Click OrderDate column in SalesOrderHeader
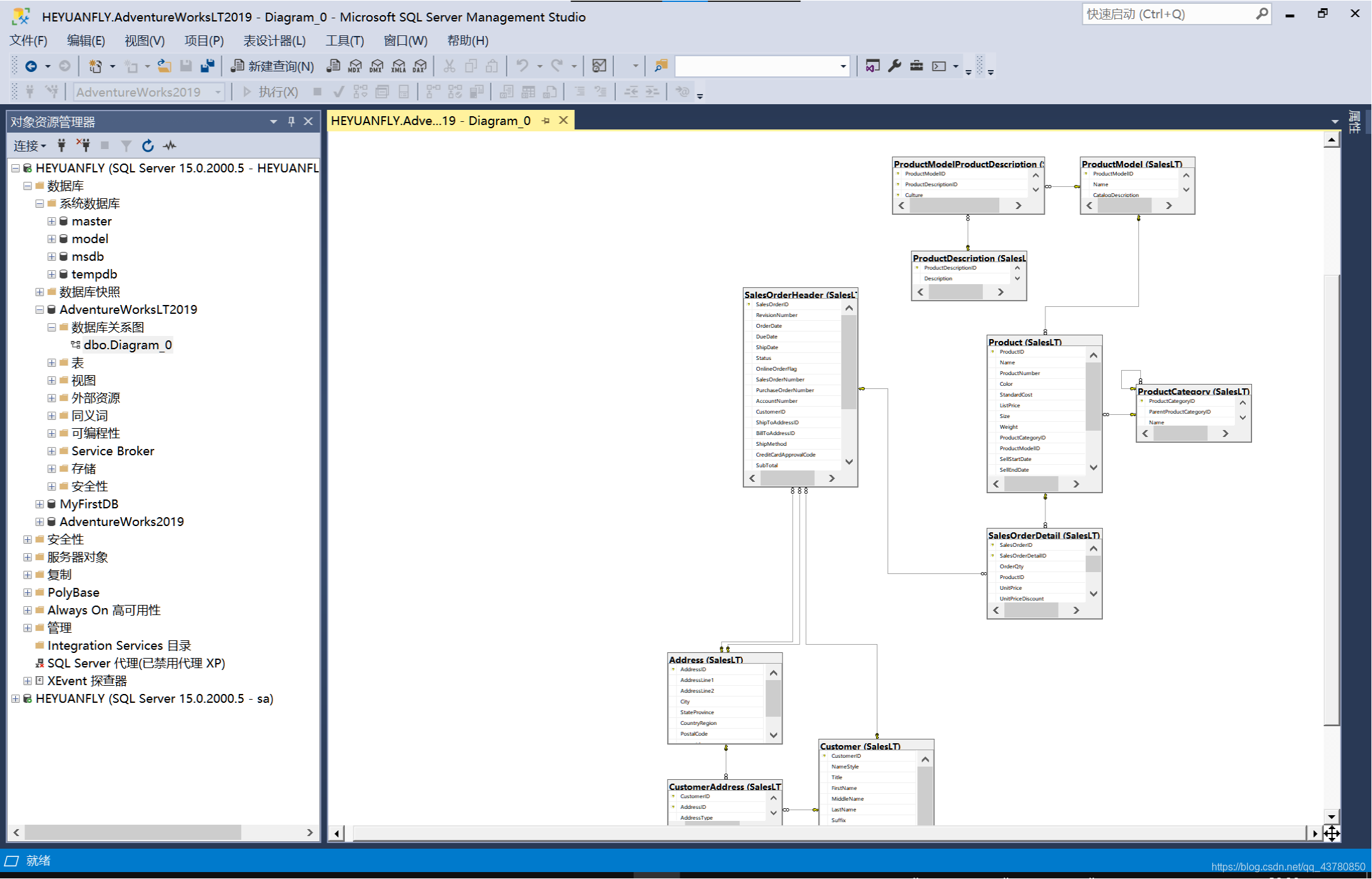 click(769, 326)
